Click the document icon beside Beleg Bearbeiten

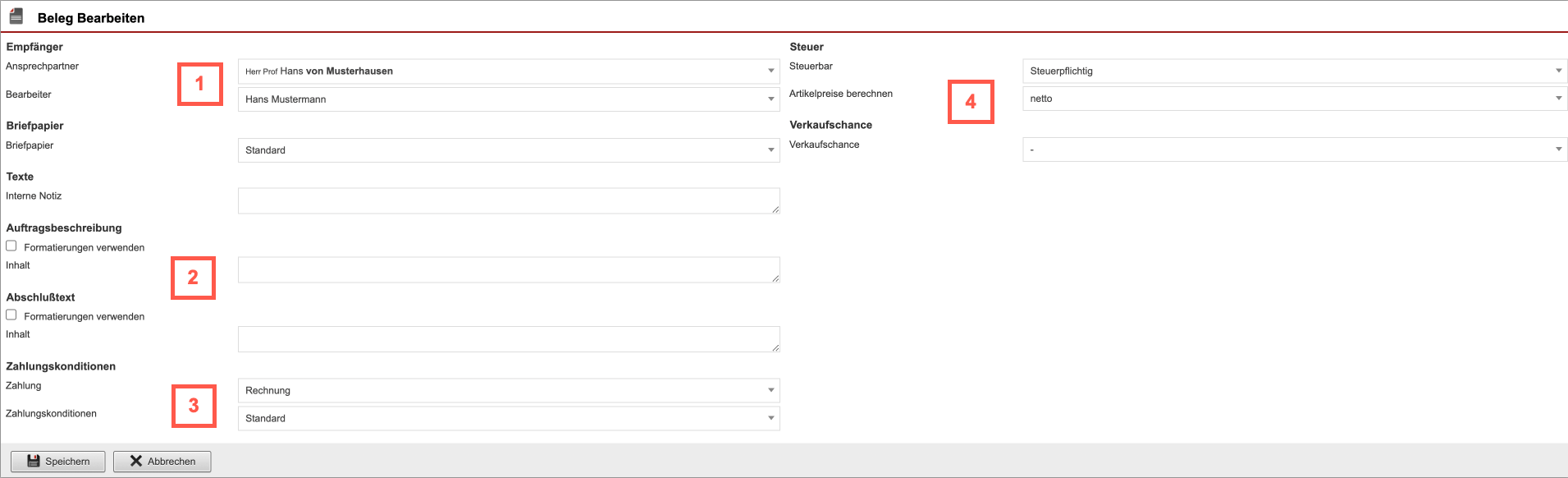coord(16,16)
